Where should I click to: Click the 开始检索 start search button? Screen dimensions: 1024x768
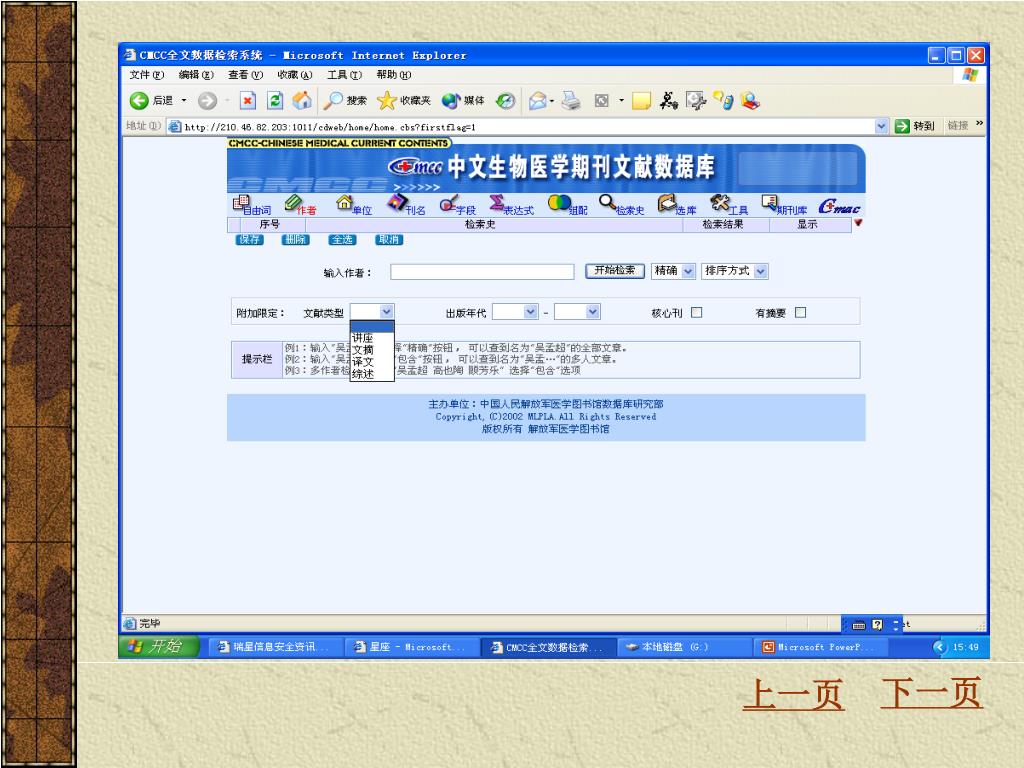point(615,270)
